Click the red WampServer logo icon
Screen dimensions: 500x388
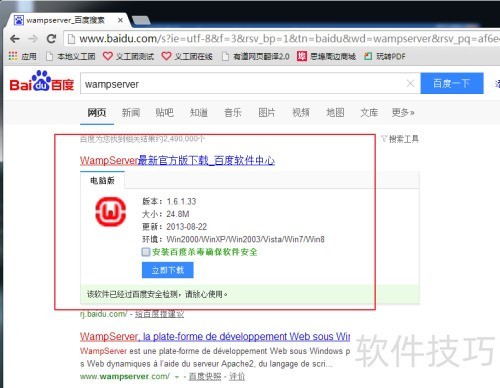(110, 211)
